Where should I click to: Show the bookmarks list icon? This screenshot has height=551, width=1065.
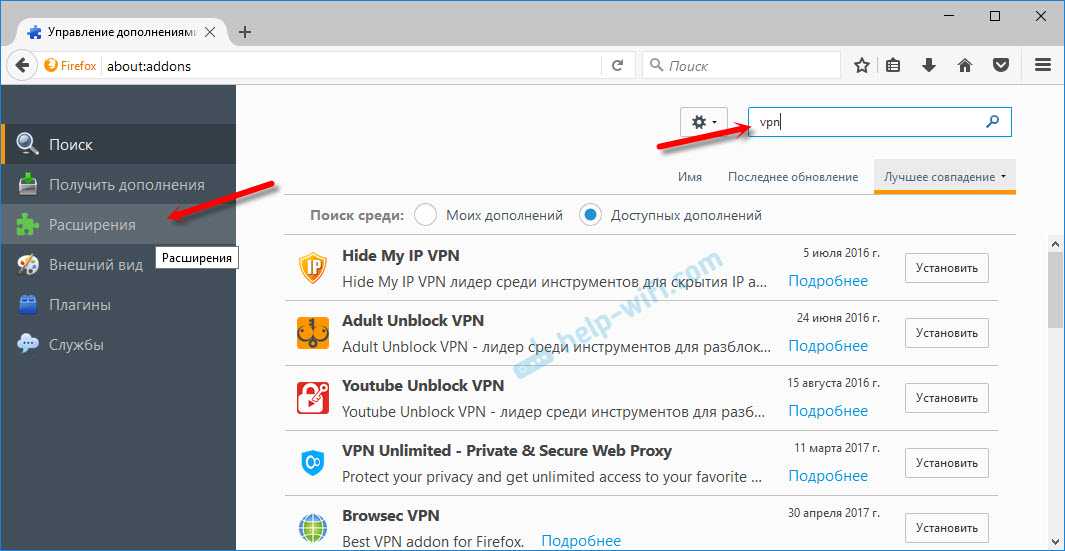[x=893, y=66]
